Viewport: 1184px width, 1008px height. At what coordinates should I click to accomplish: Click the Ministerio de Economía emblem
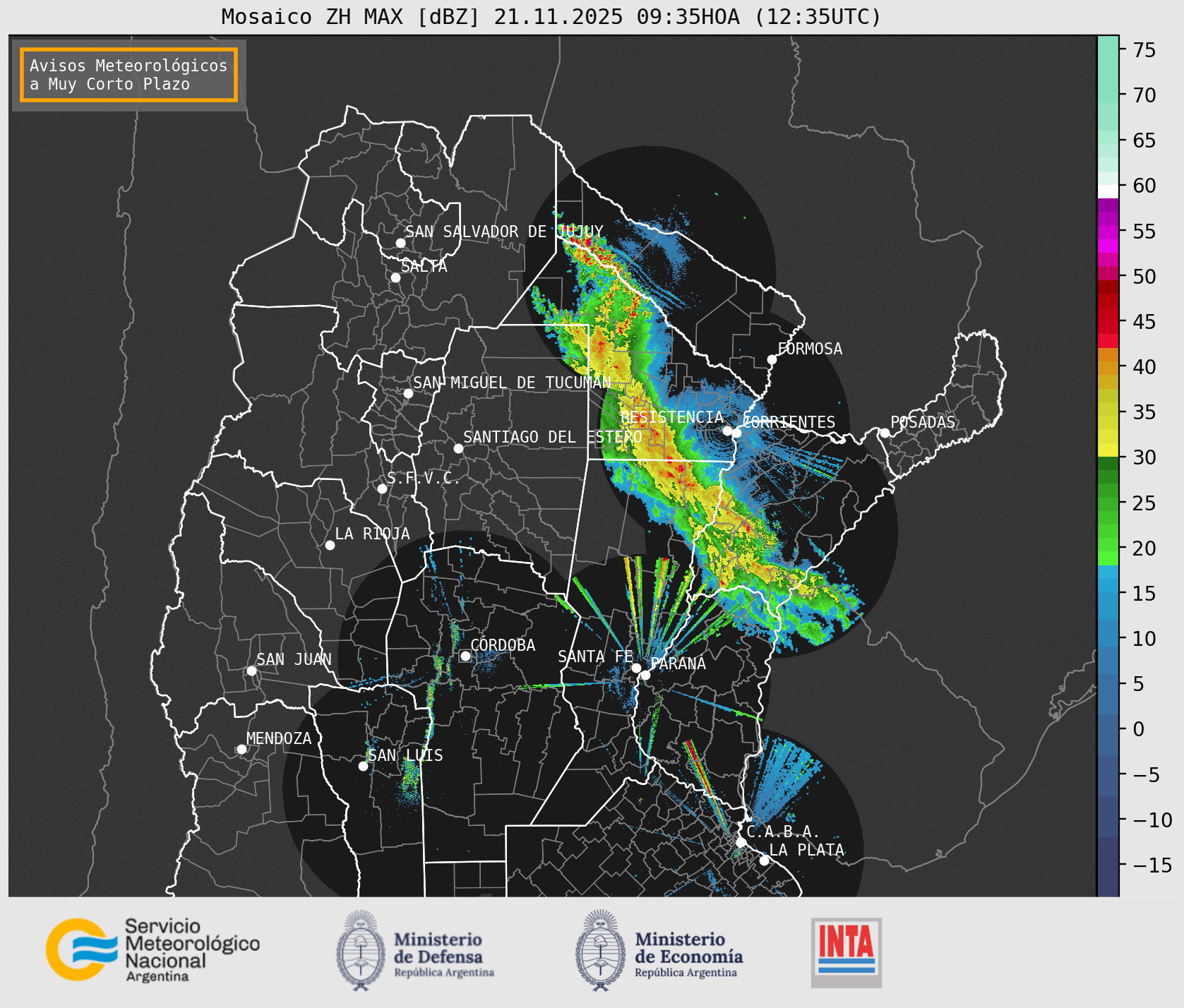(602, 950)
